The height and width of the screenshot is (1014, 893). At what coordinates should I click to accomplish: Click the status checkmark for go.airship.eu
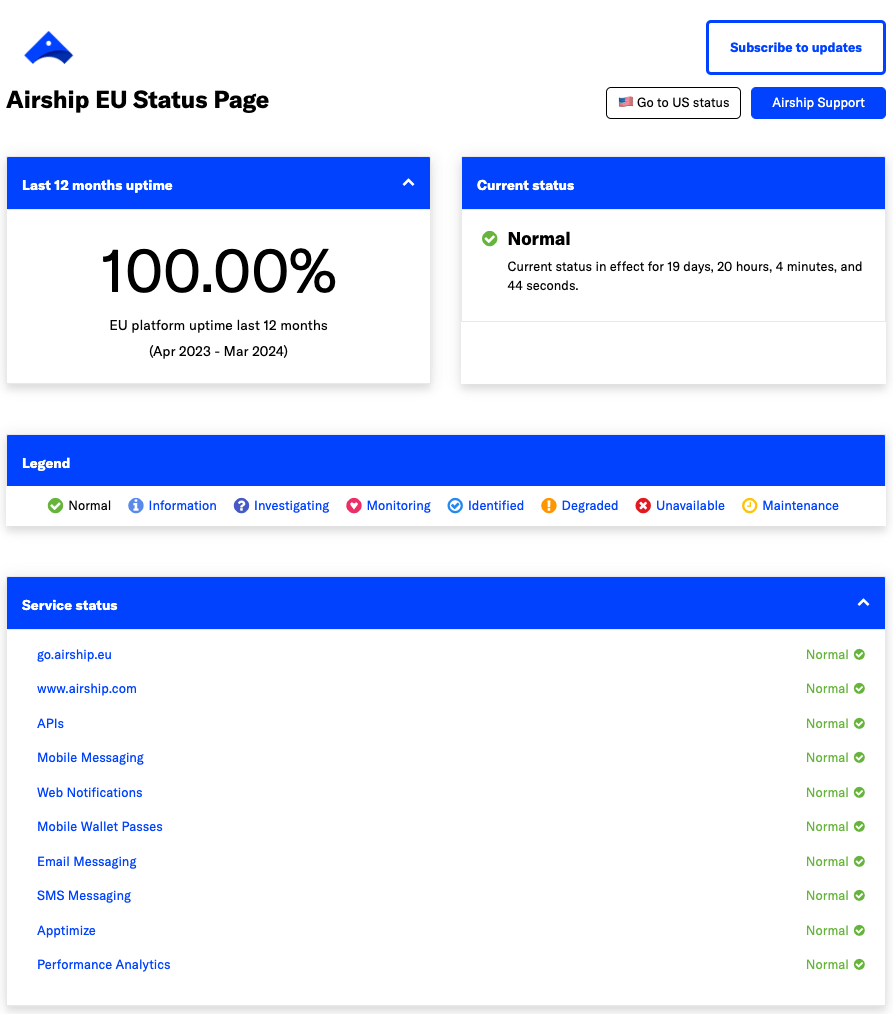858,655
